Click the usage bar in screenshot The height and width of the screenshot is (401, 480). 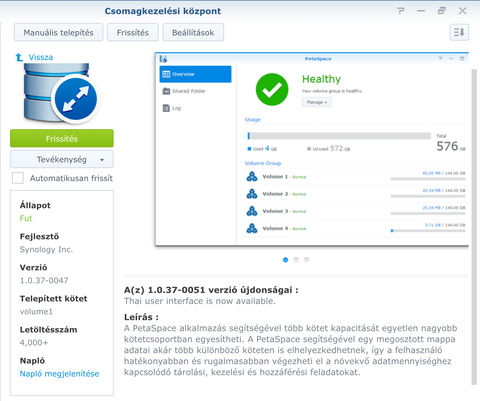click(339, 136)
